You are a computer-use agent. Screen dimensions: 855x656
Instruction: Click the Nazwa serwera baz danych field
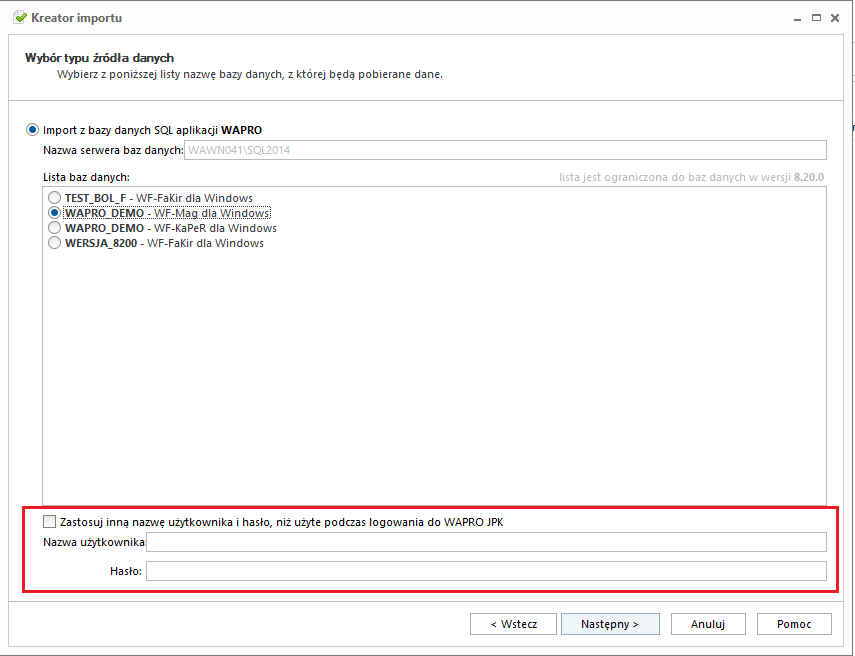pyautogui.click(x=505, y=150)
